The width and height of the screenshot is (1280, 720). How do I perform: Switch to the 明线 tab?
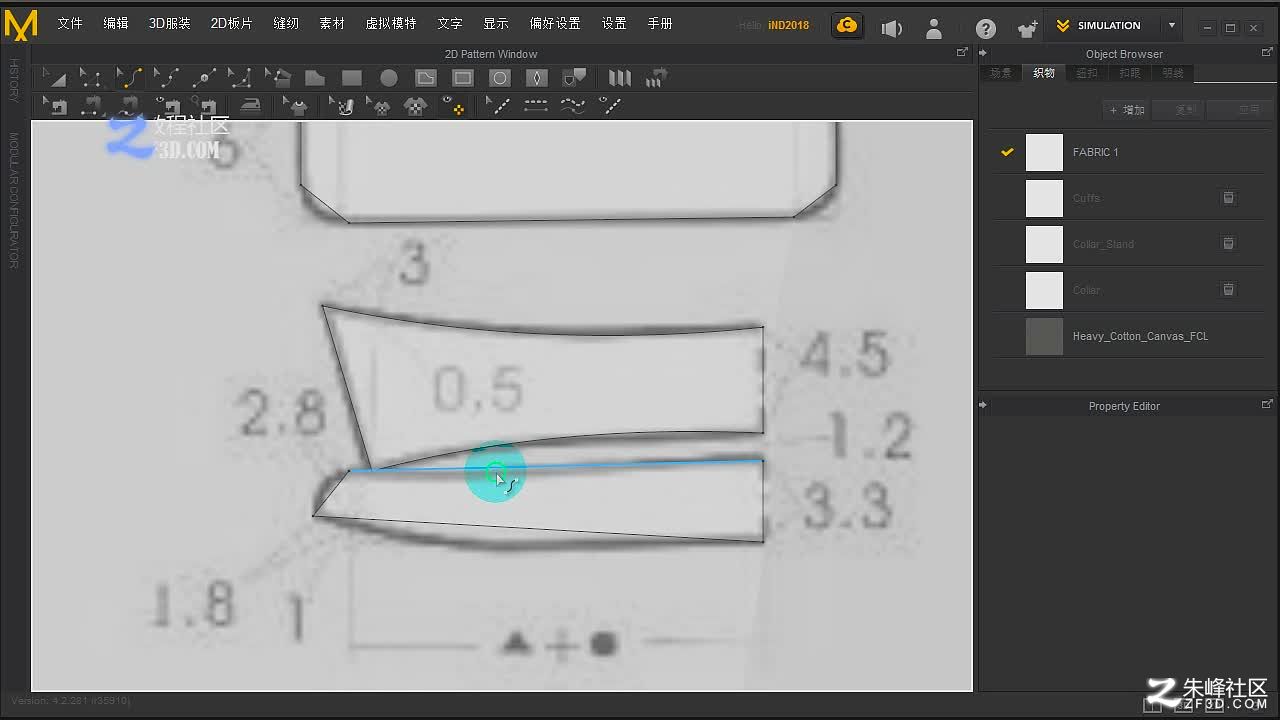pyautogui.click(x=1173, y=74)
